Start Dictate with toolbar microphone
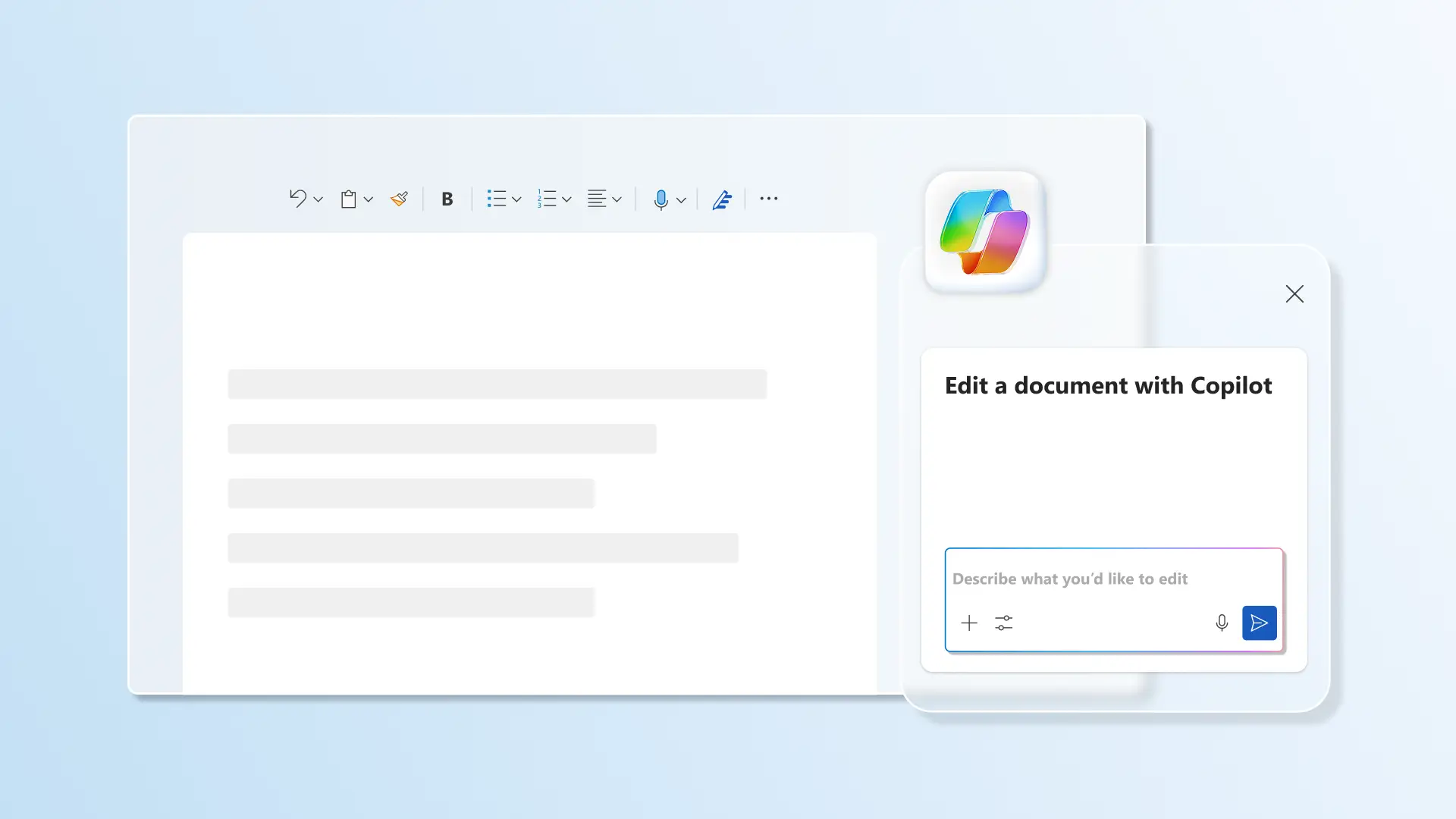This screenshot has width=1456, height=819. [x=661, y=199]
